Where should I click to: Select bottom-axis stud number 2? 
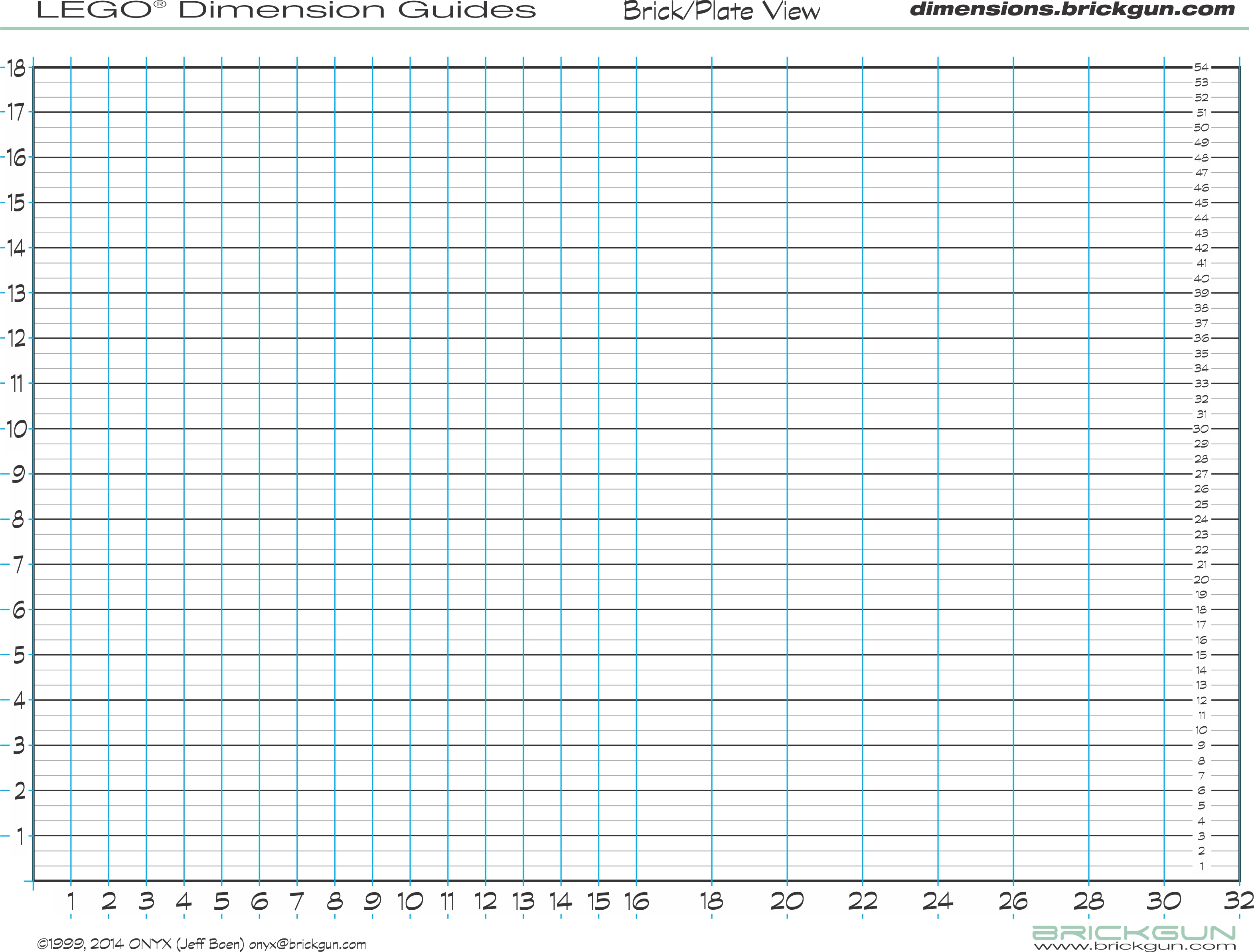tap(109, 901)
